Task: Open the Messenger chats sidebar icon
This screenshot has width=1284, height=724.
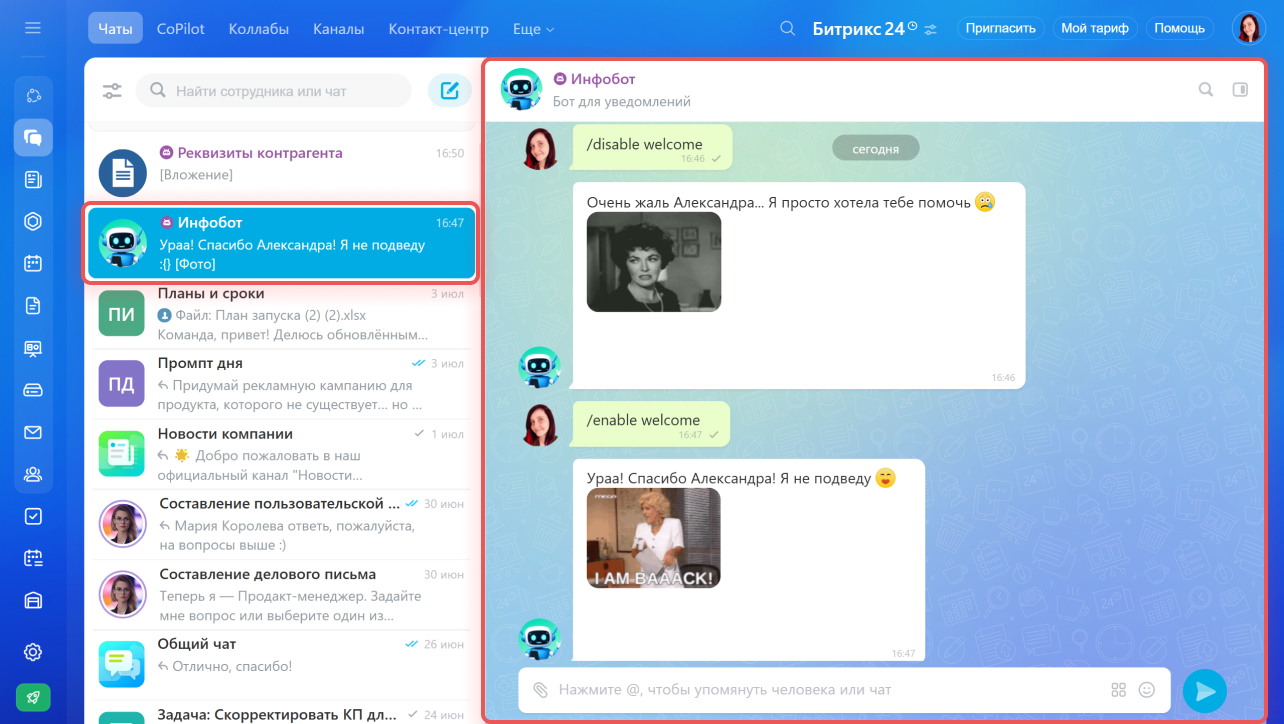Action: coord(33,138)
